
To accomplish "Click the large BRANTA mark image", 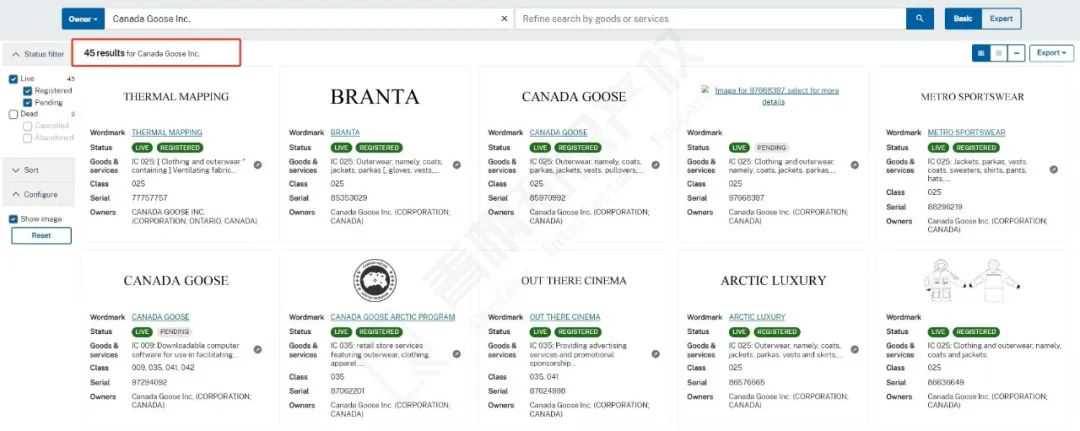I will coord(375,97).
